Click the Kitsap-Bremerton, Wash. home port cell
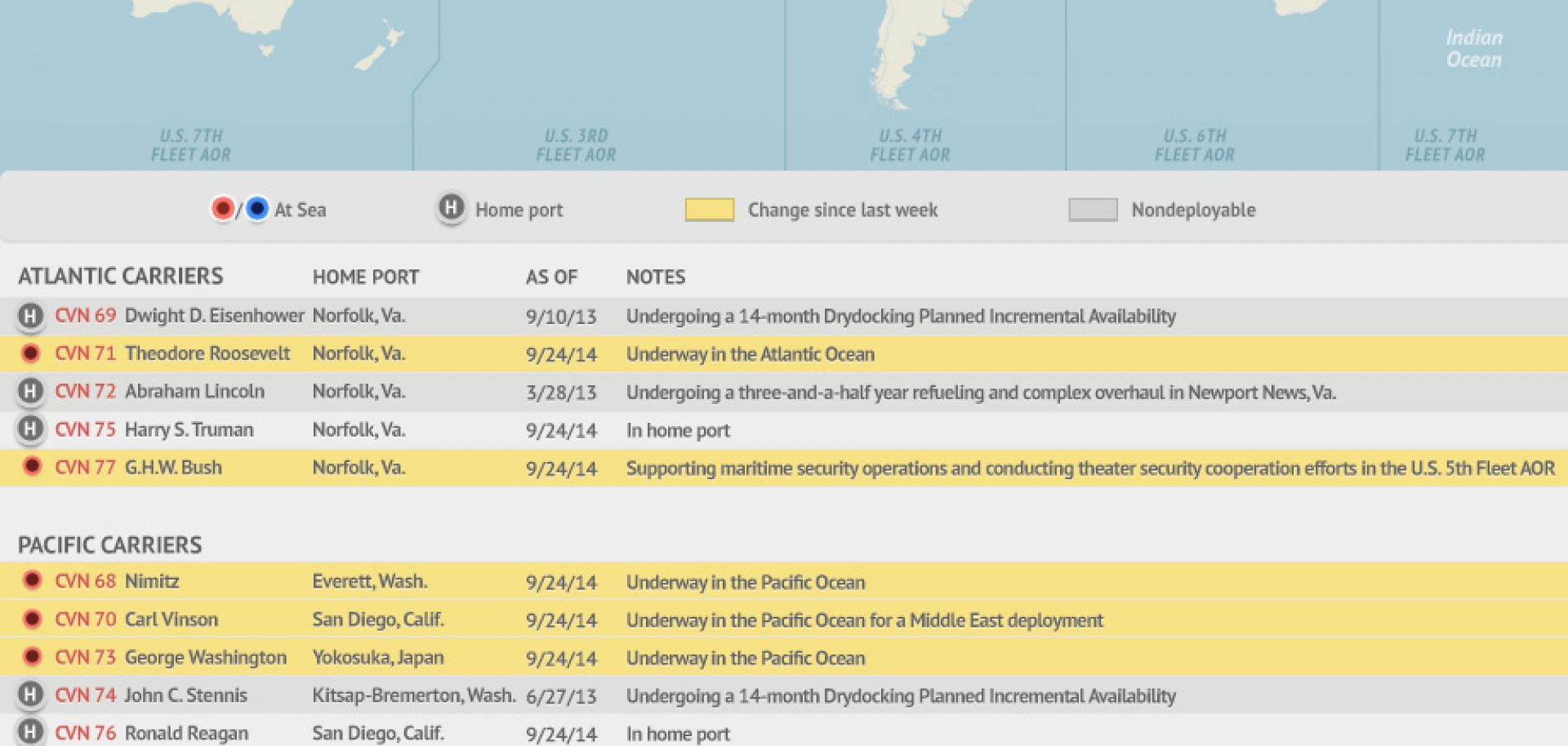This screenshot has width=1568, height=746. (x=414, y=695)
